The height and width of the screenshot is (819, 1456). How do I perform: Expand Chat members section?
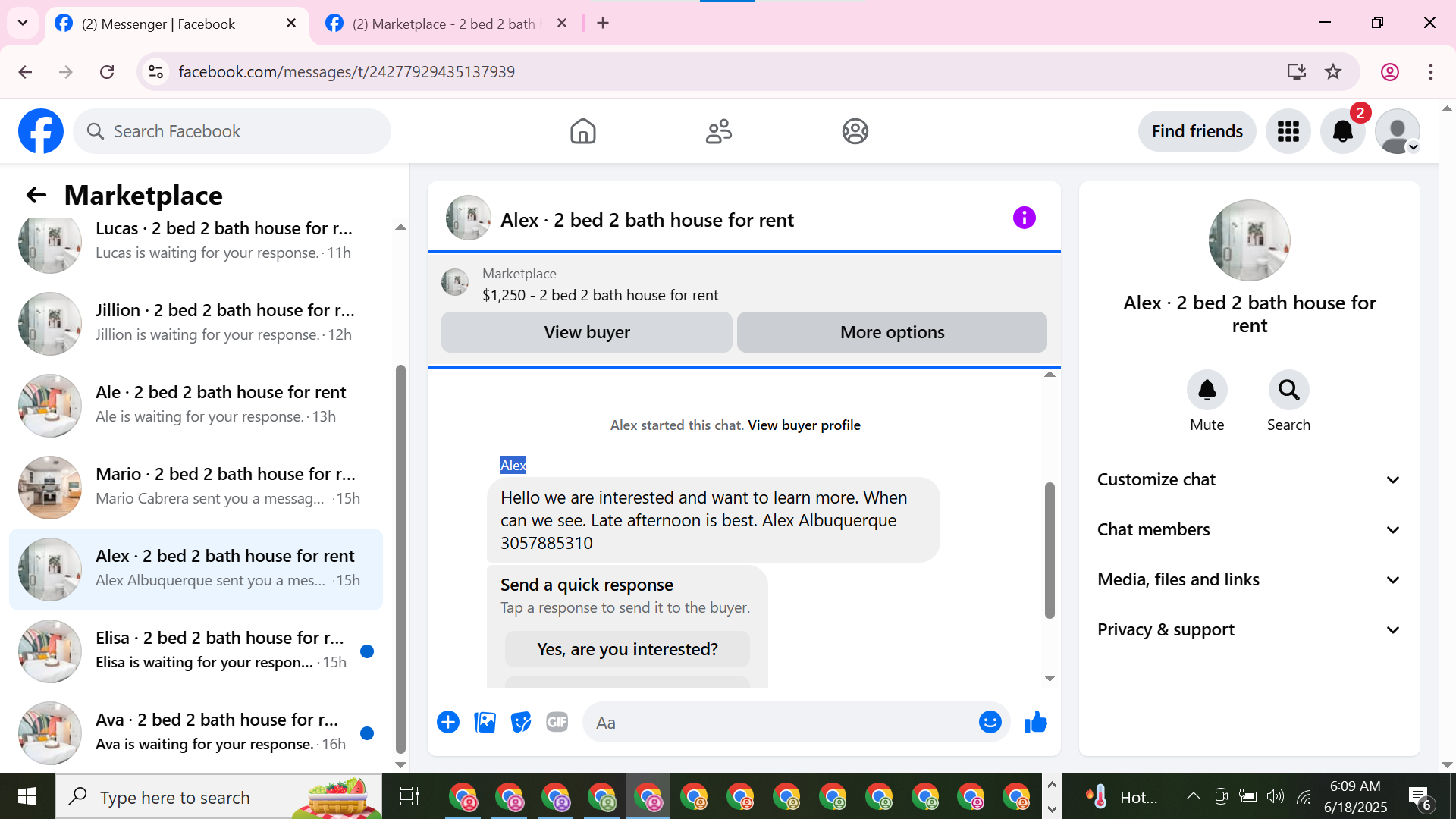click(x=1249, y=530)
